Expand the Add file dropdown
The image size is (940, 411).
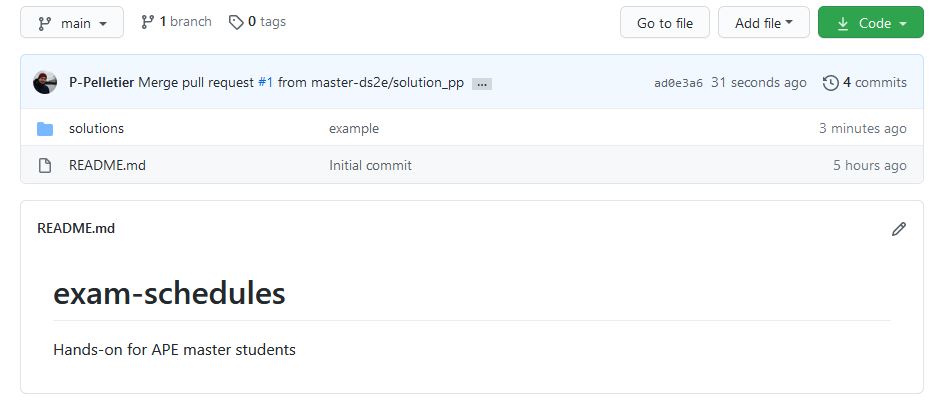point(763,23)
